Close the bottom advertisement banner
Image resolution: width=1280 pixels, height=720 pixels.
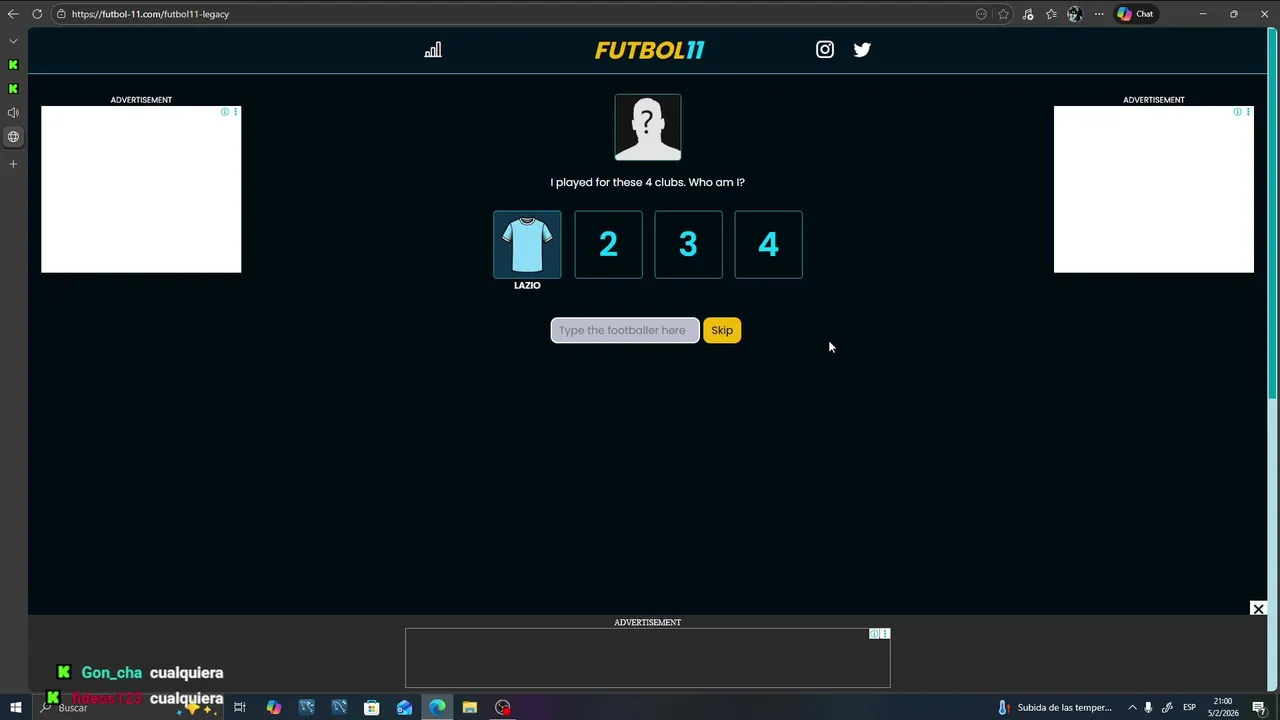click(x=1258, y=609)
